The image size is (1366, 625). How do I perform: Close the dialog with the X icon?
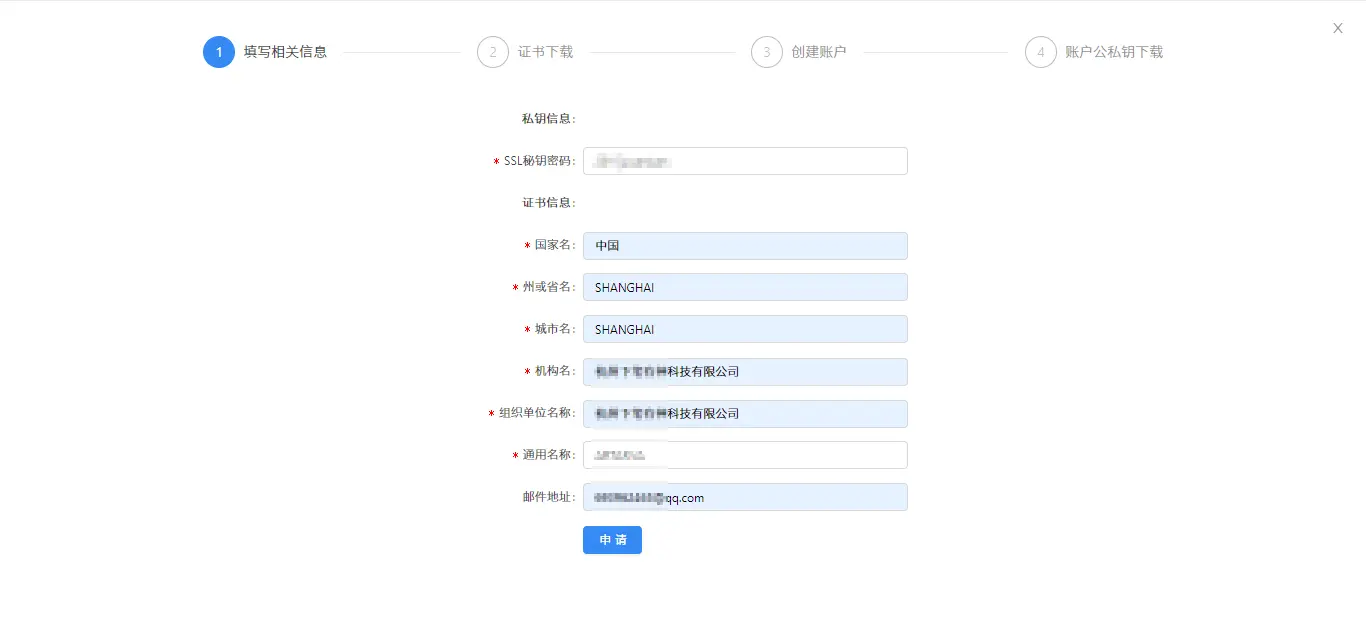click(1338, 28)
